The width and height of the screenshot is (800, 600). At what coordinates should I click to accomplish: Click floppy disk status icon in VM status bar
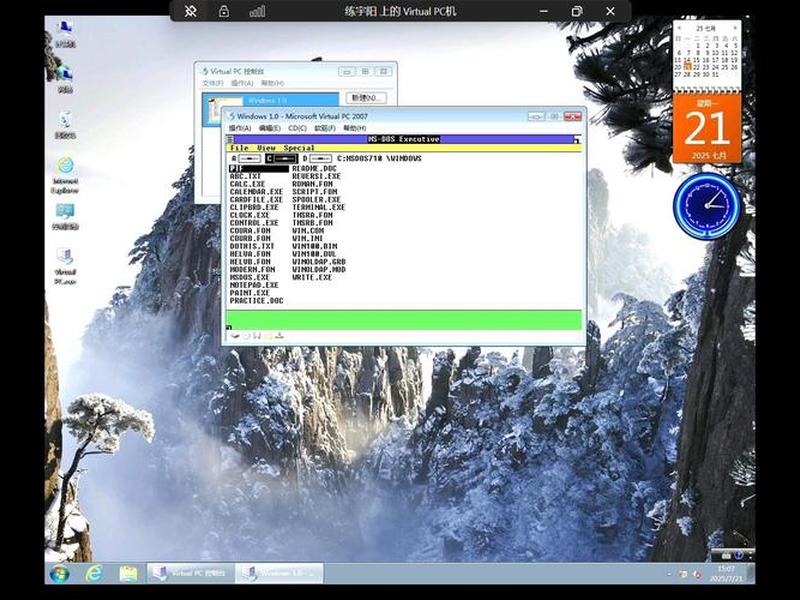257,336
